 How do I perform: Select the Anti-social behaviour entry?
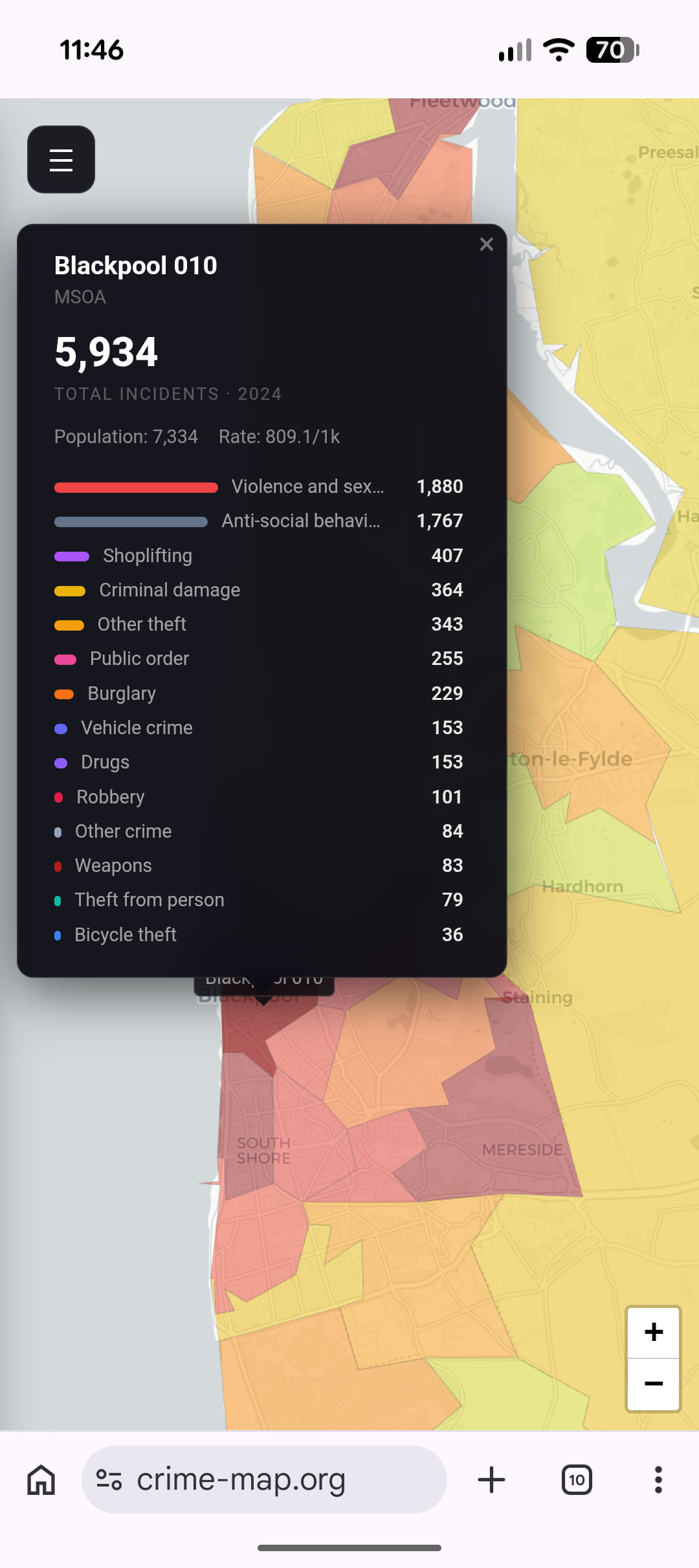pos(301,521)
